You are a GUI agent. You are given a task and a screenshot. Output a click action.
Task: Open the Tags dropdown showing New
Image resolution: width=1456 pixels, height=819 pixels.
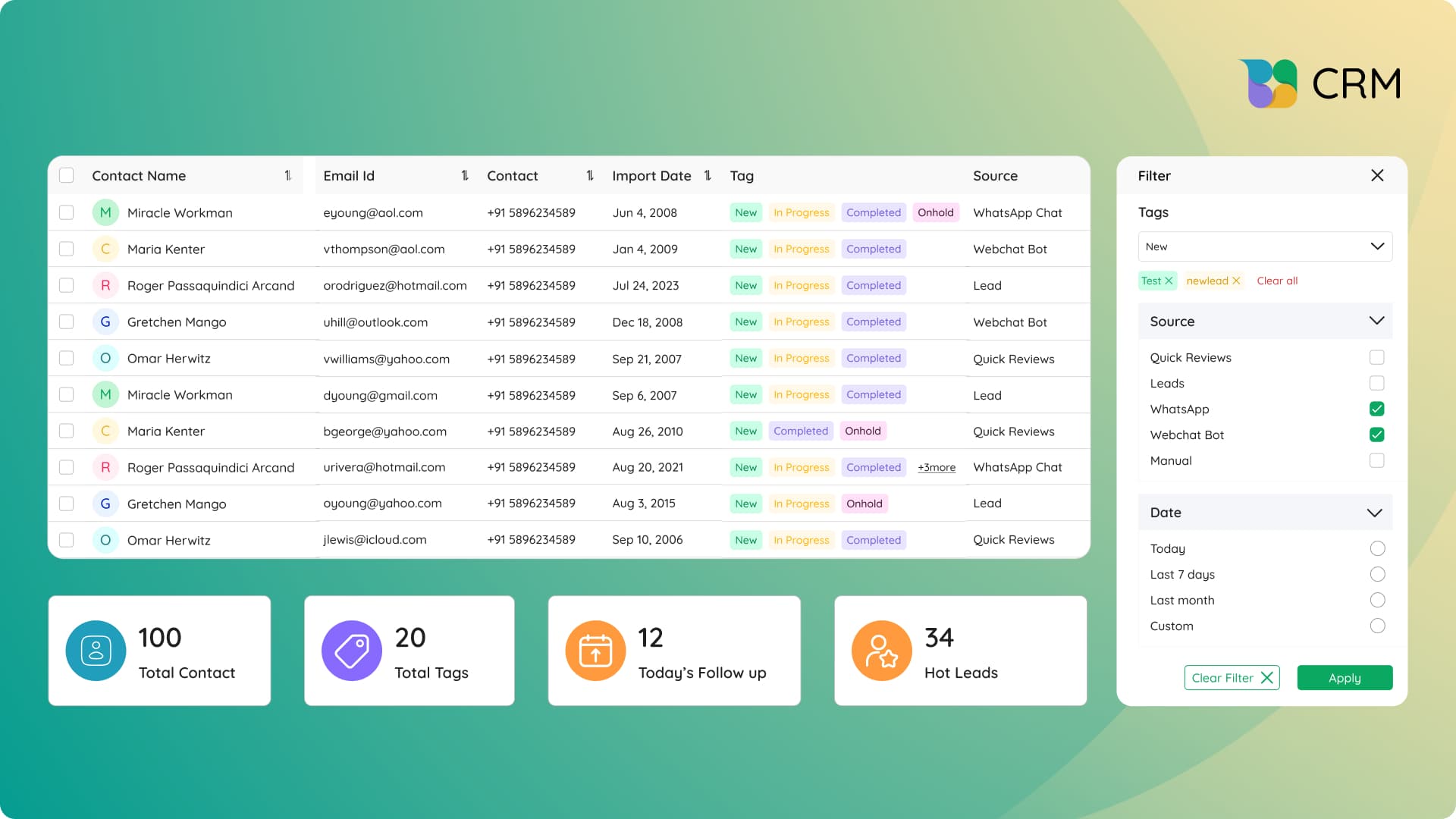[x=1264, y=246]
